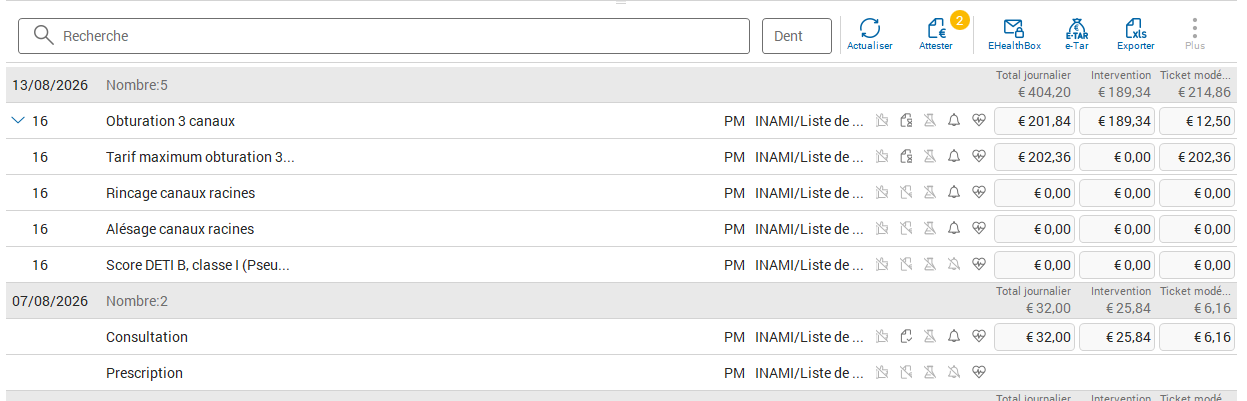Image resolution: width=1247 pixels, height=401 pixels.
Task: Click the attestation document icon on Consultation row
Action: pyautogui.click(x=906, y=337)
